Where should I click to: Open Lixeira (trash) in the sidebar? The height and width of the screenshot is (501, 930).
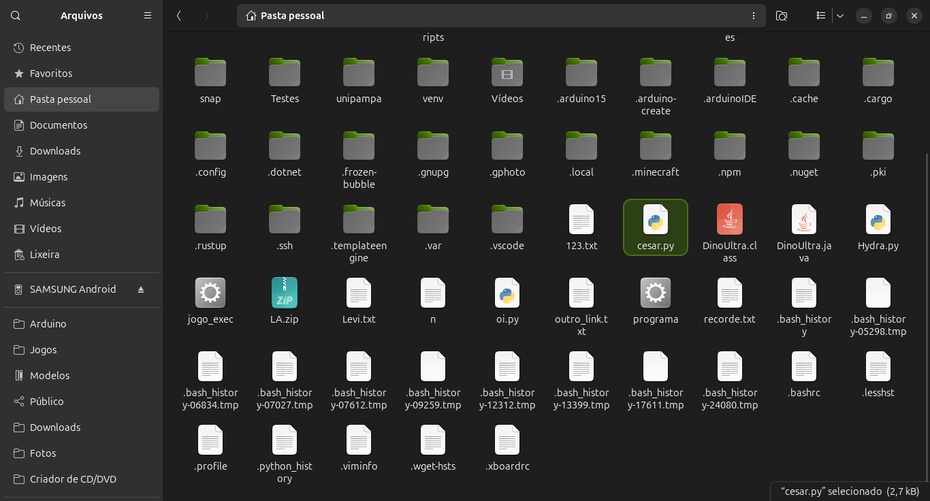click(x=81, y=254)
